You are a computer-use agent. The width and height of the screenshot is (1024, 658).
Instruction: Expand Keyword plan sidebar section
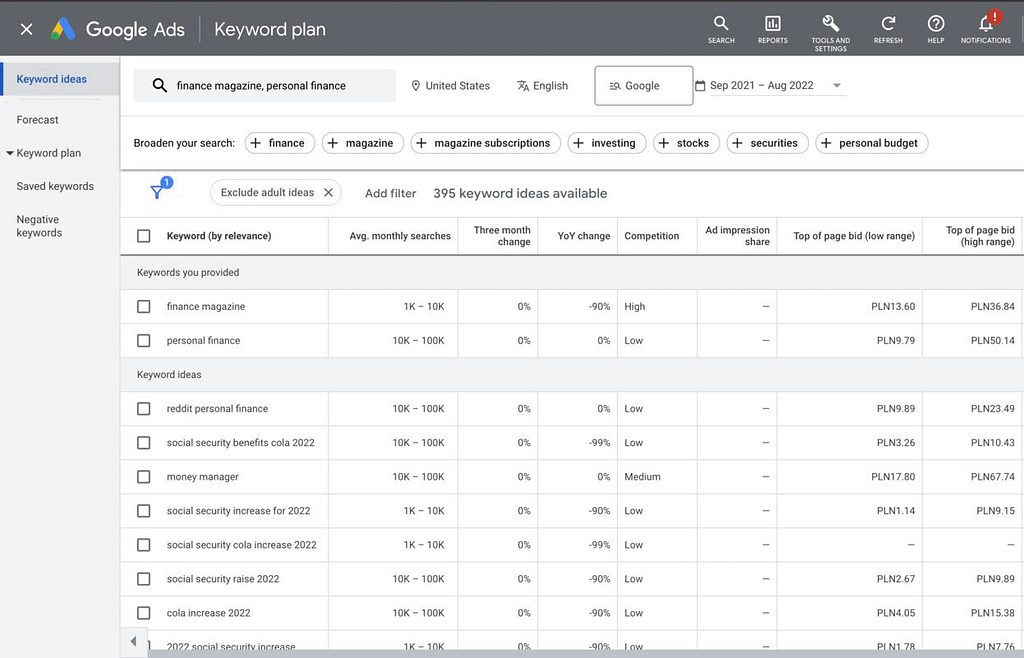10,153
